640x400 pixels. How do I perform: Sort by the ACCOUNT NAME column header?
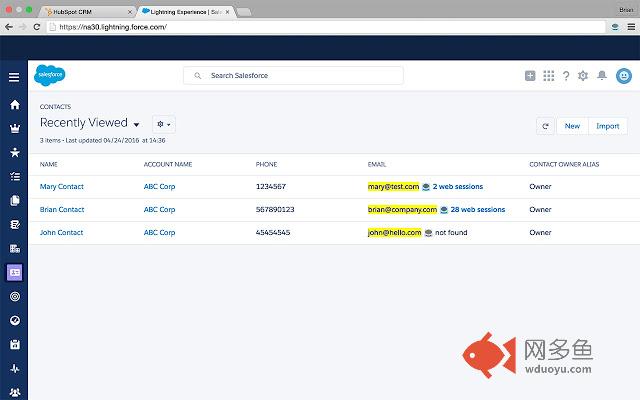[168, 164]
